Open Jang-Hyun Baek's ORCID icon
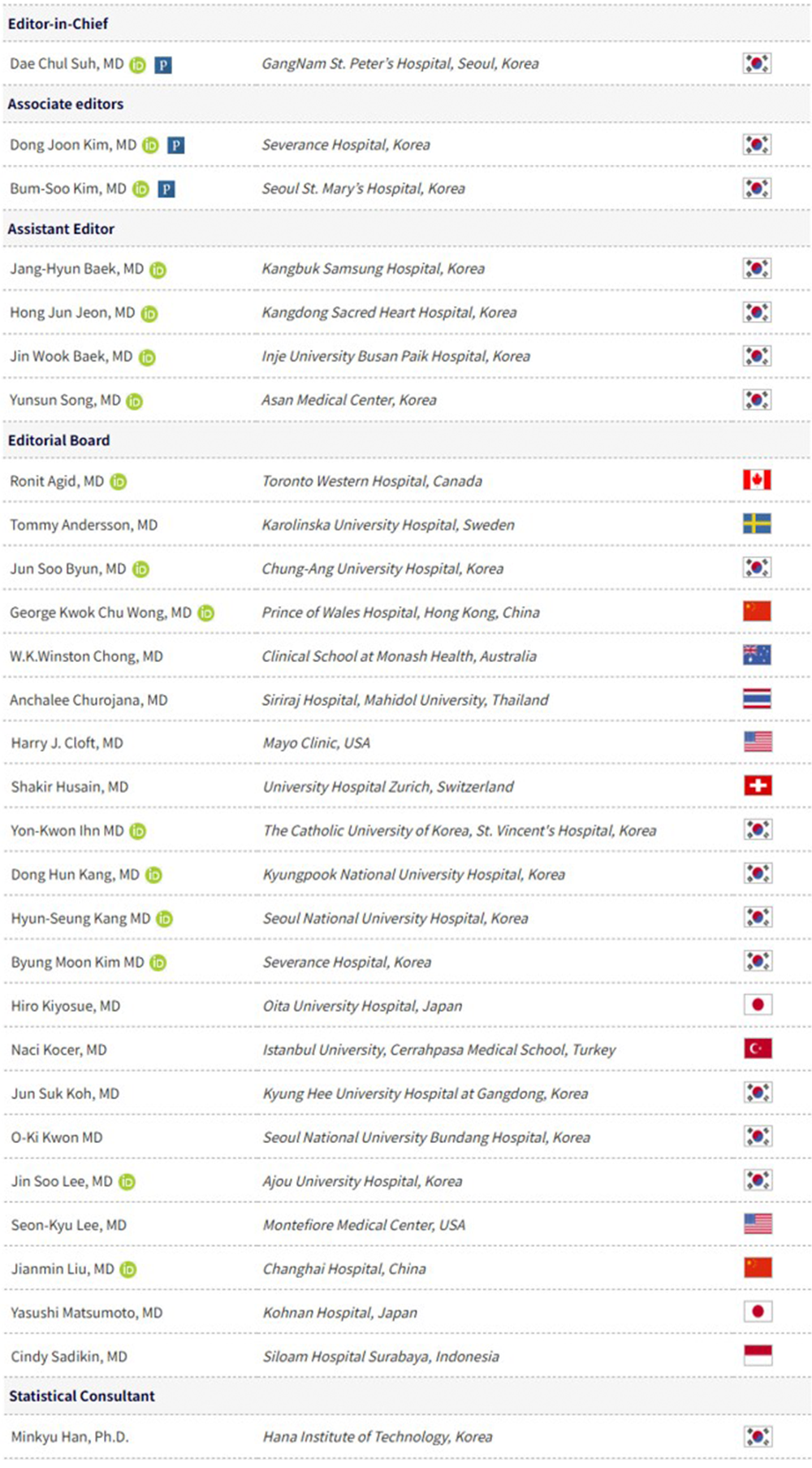 (158, 270)
